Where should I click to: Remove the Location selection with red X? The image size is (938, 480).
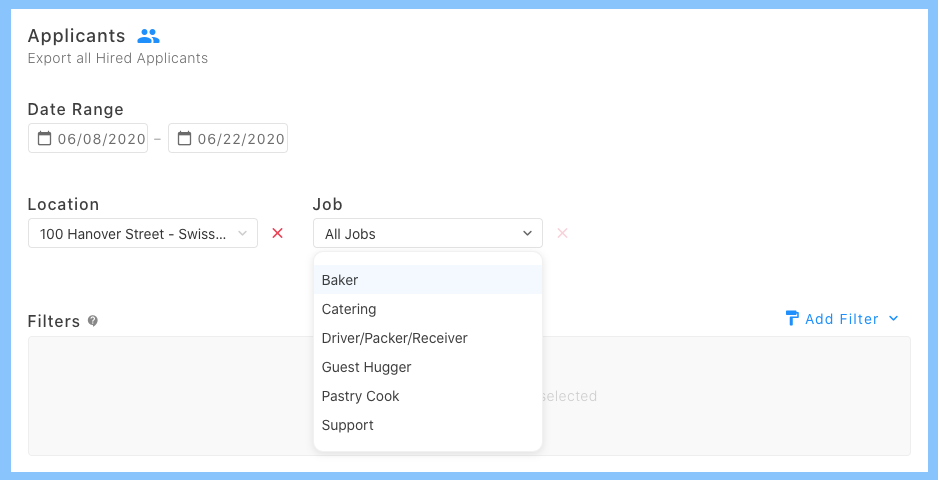[278, 233]
